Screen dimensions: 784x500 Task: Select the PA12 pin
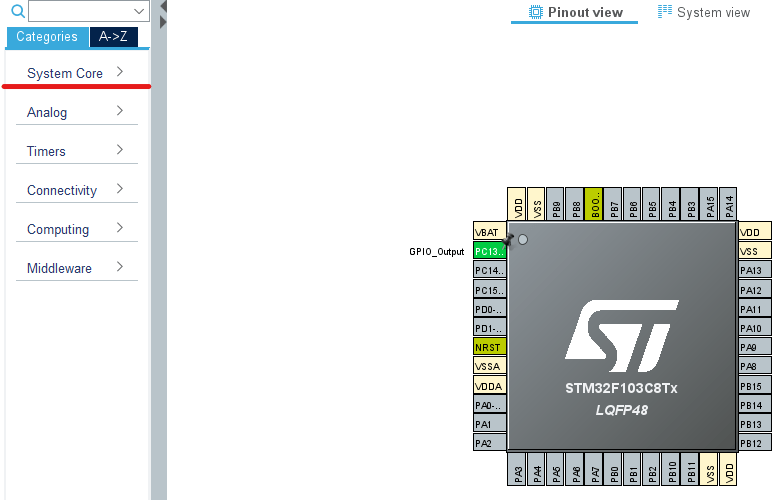tap(755, 290)
